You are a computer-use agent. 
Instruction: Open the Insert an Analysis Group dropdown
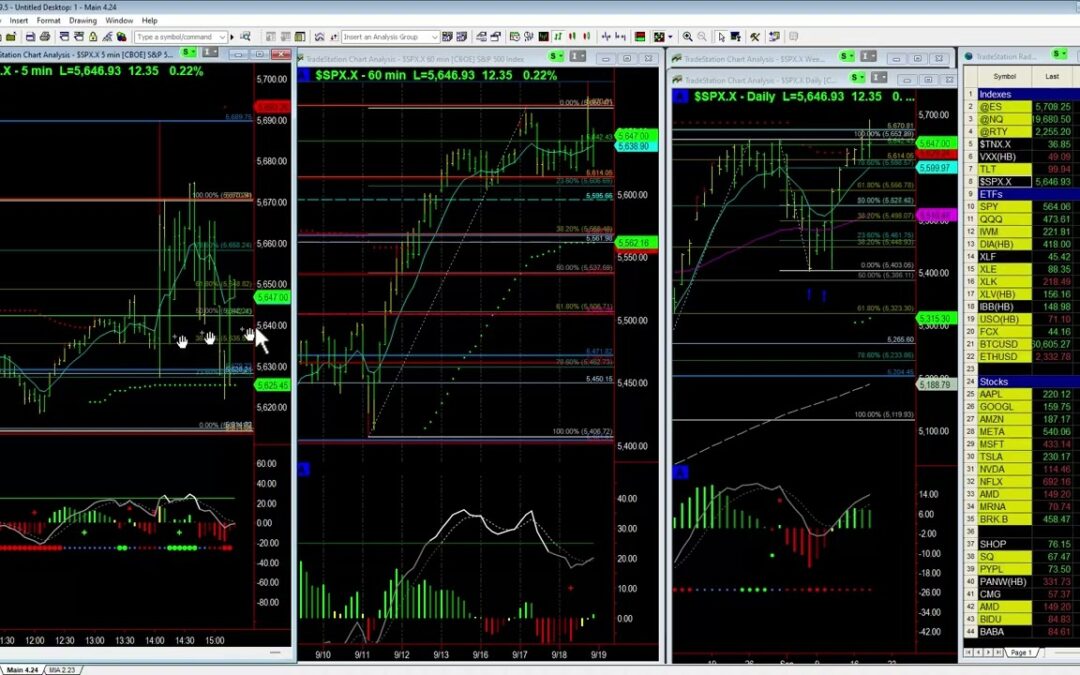click(437, 36)
